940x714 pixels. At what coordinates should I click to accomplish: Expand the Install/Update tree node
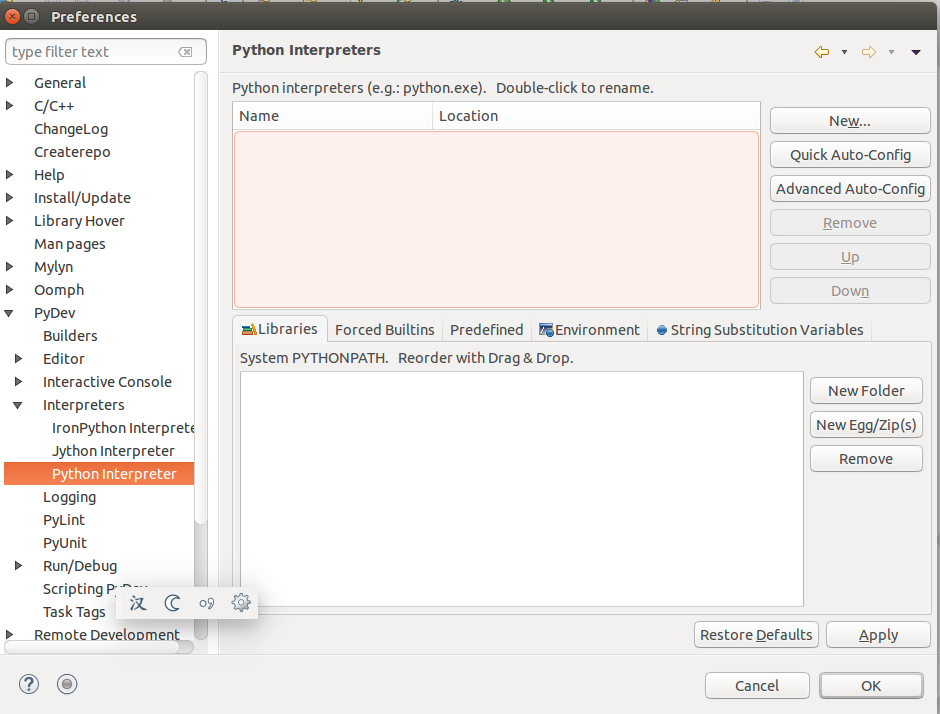tap(9, 197)
